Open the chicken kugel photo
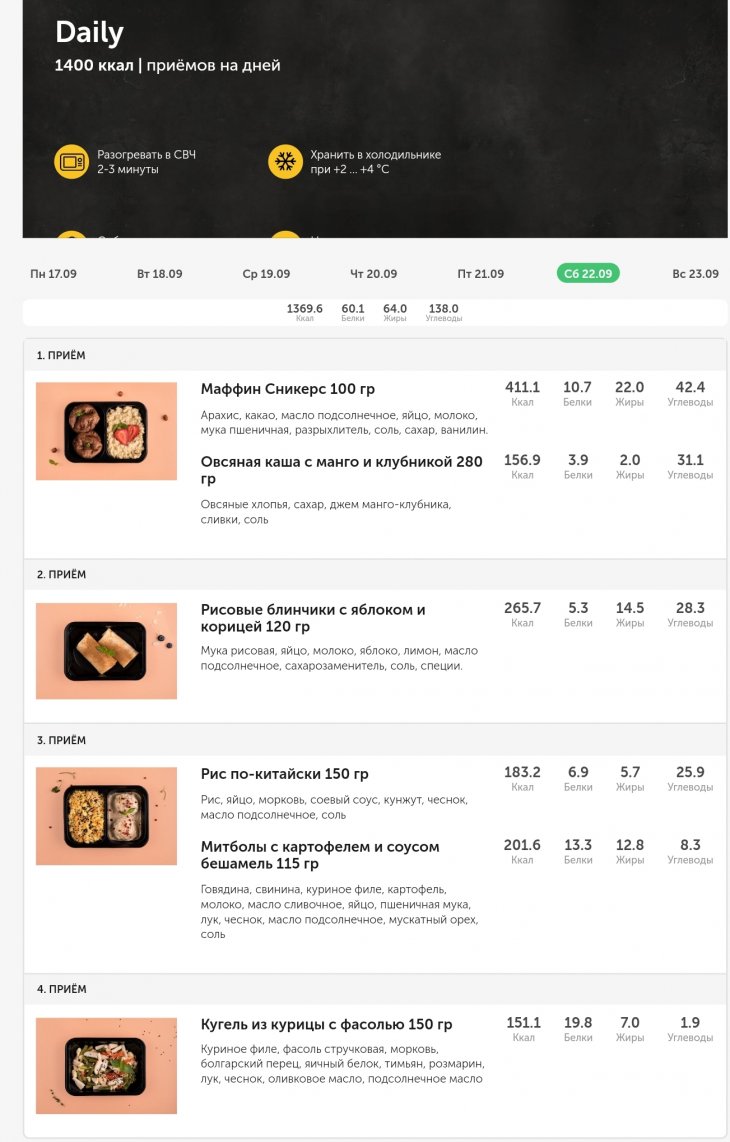This screenshot has width=730, height=1142. point(106,1066)
